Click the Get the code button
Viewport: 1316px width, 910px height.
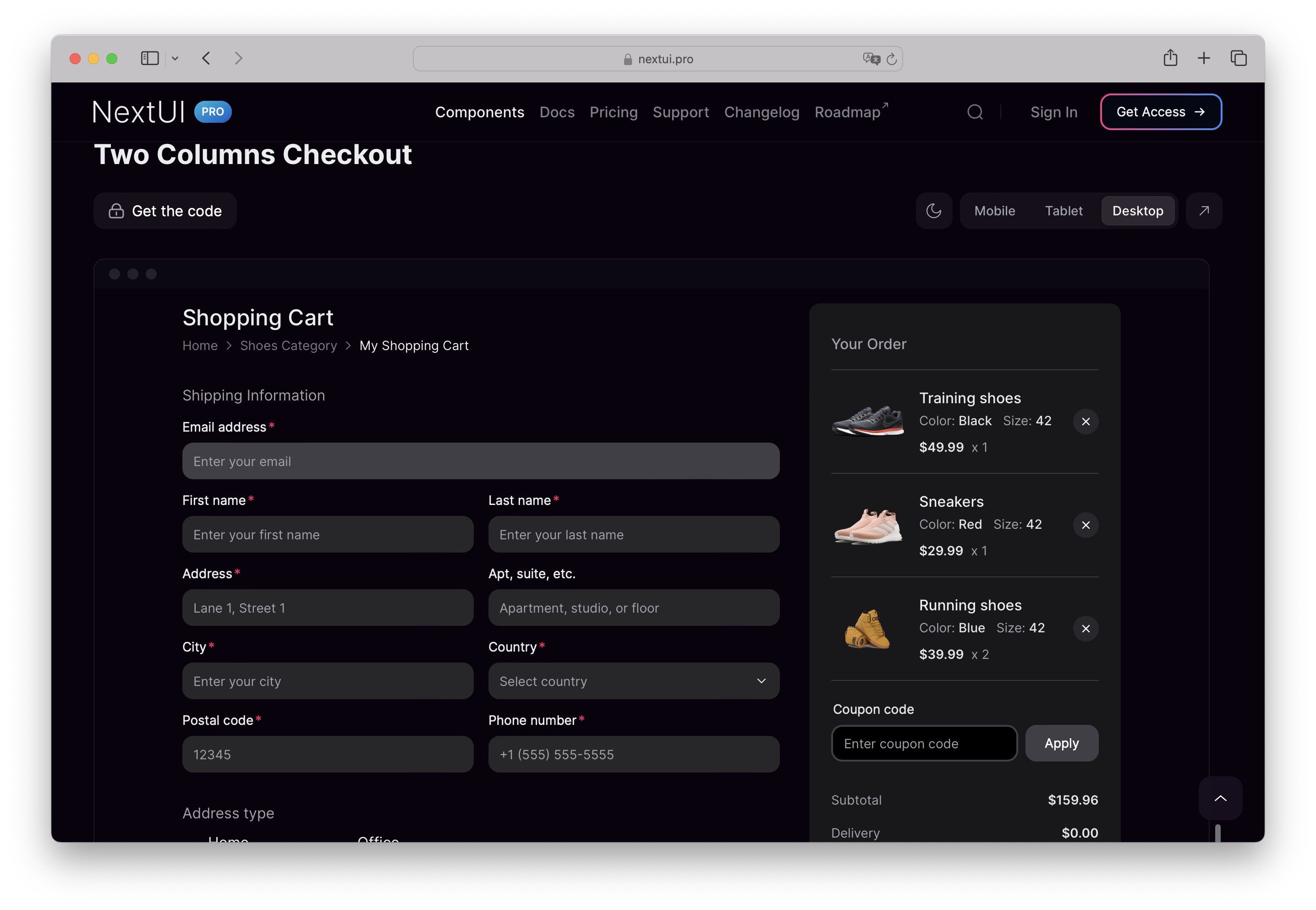(165, 211)
